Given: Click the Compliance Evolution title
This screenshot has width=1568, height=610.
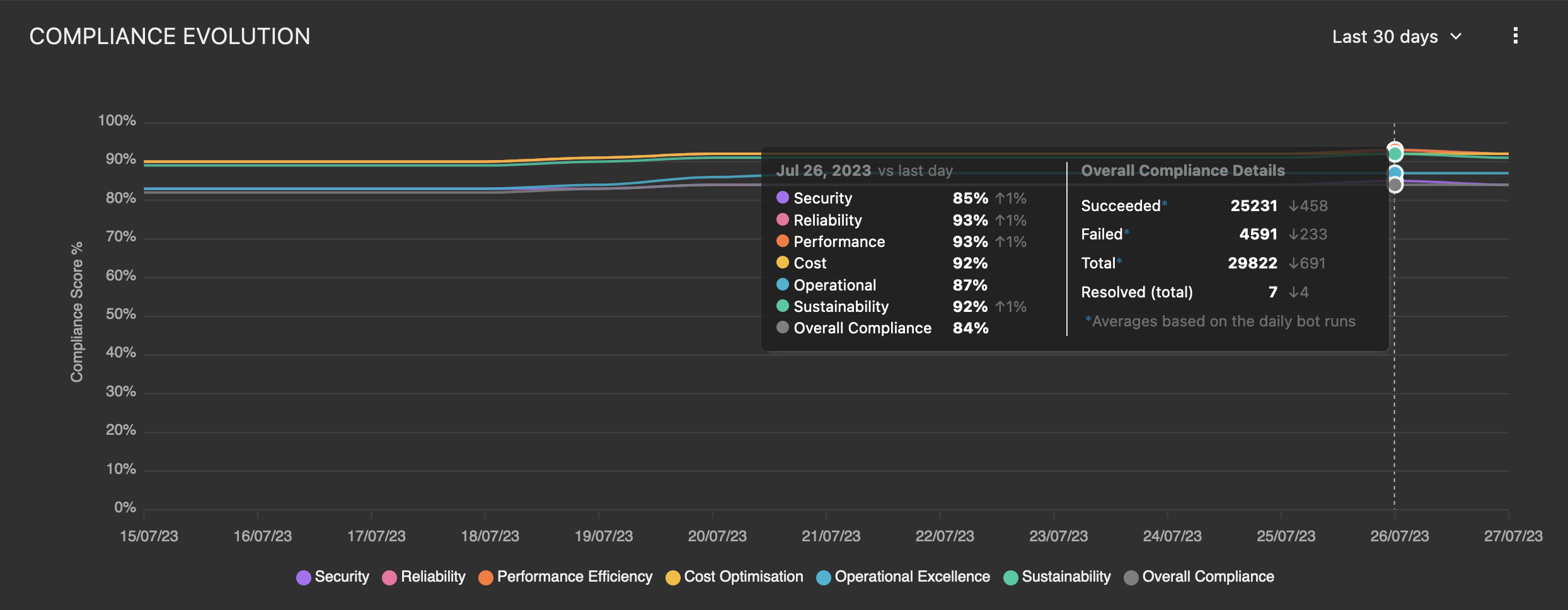Looking at the screenshot, I should (x=170, y=37).
